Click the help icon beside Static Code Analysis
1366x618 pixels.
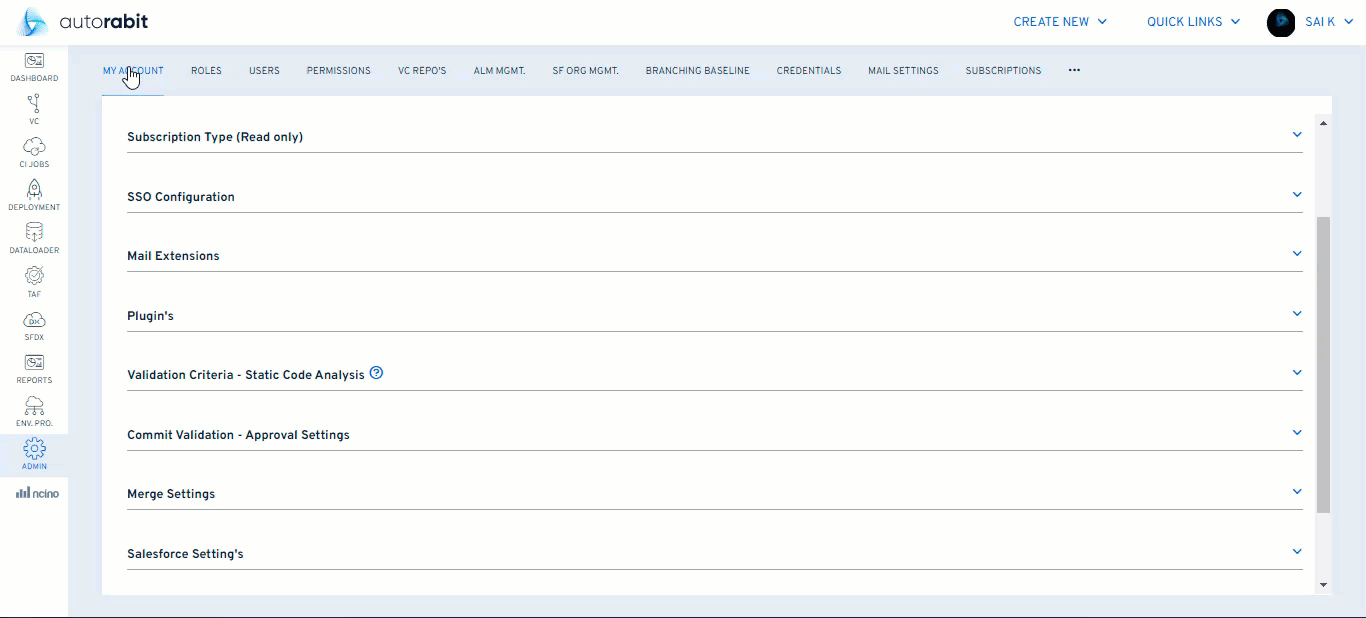click(x=376, y=373)
